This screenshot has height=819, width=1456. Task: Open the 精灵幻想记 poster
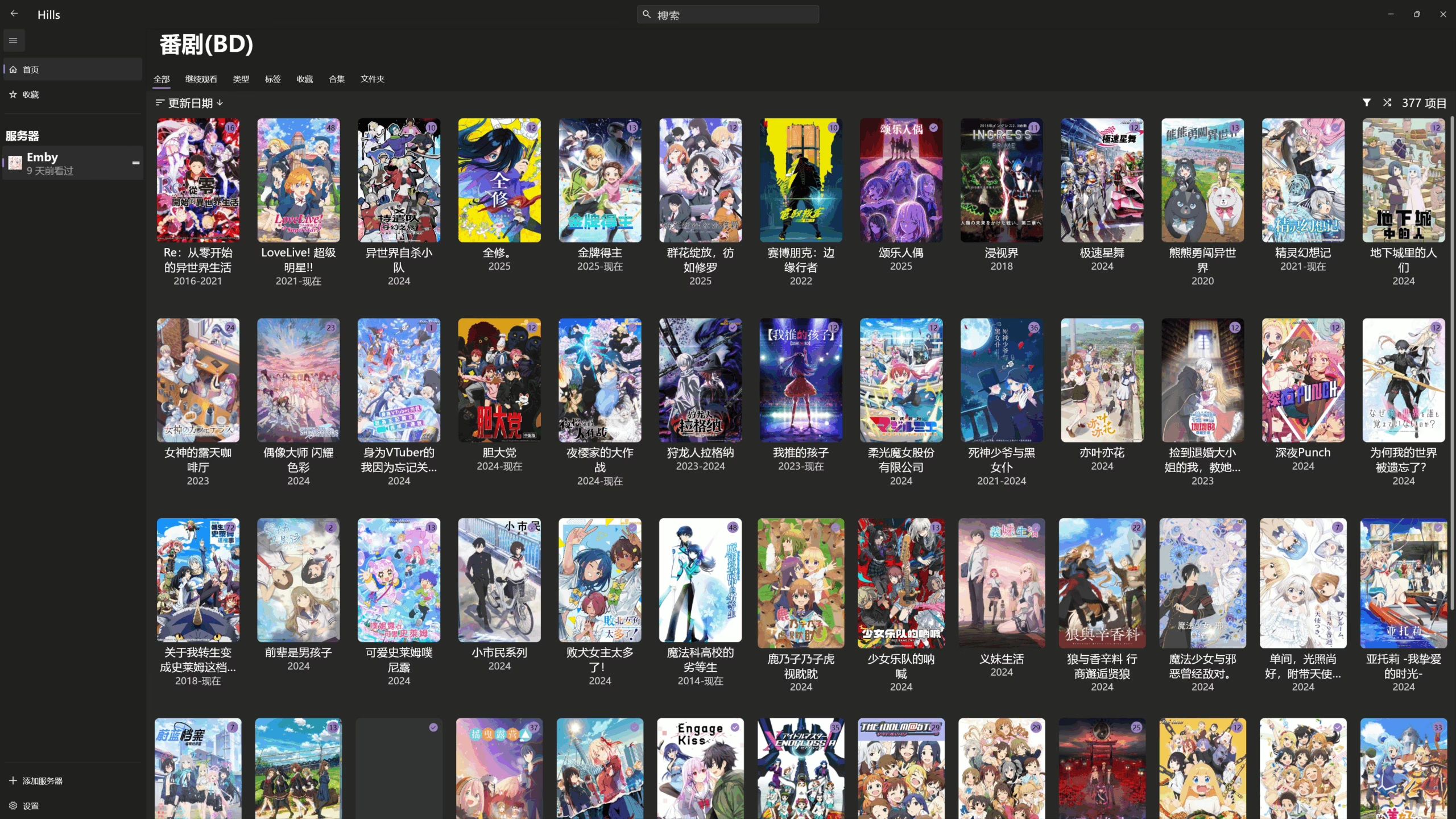[1303, 180]
